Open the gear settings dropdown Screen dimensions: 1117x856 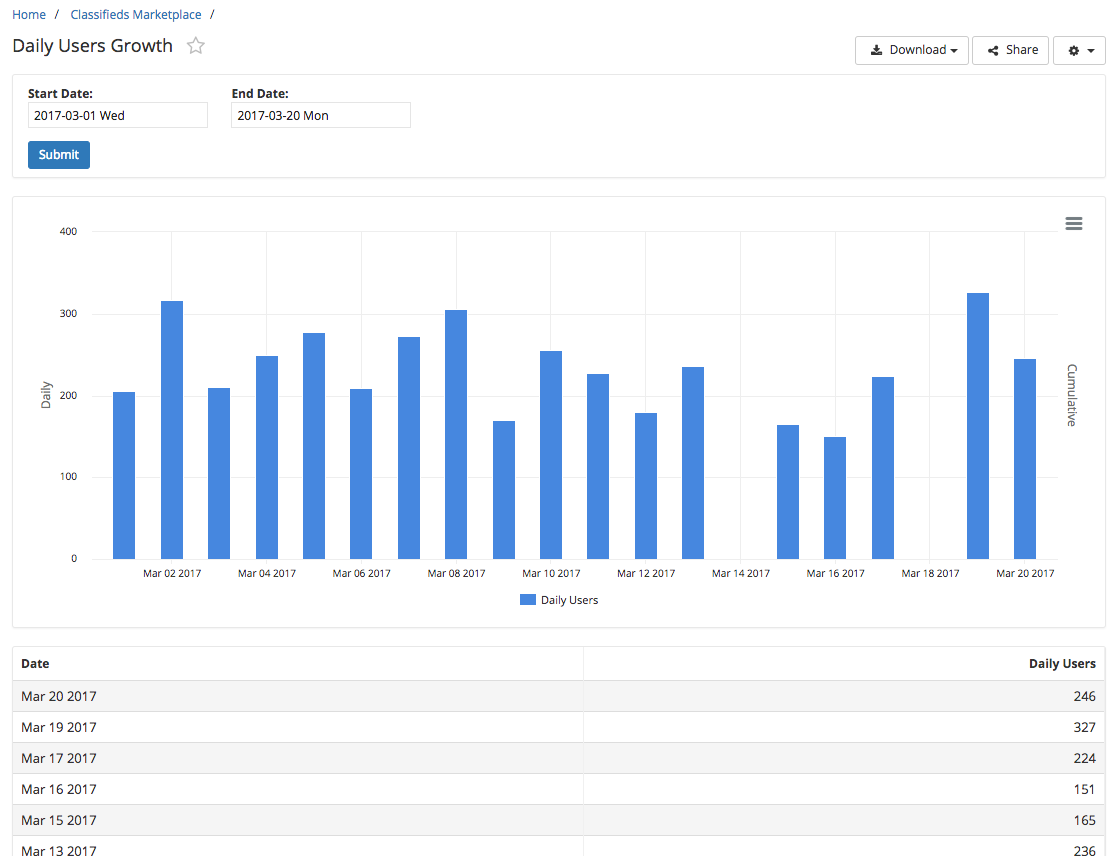1079,50
